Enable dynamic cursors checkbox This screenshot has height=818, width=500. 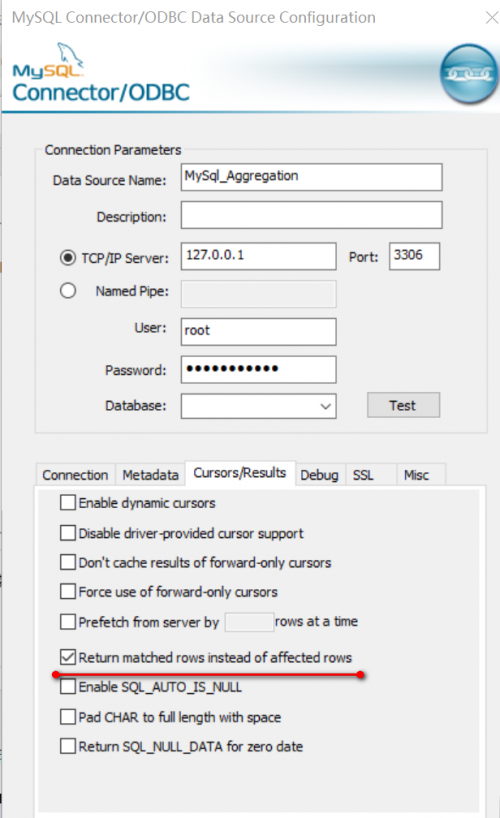click(x=68, y=503)
